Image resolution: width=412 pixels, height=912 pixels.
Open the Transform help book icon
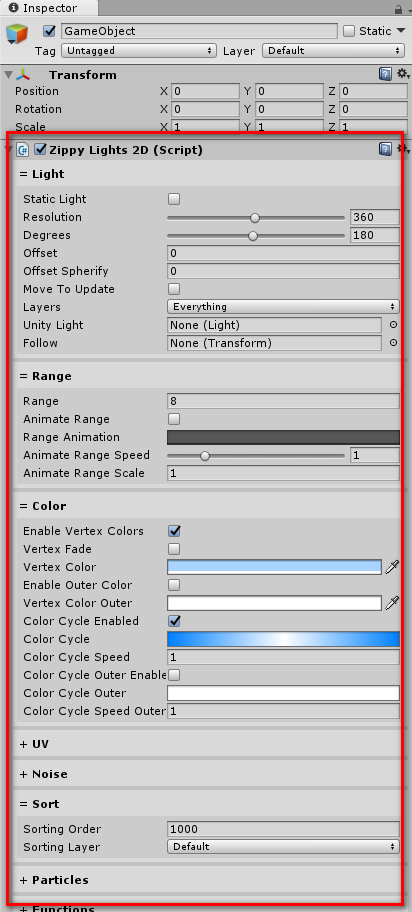(385, 74)
